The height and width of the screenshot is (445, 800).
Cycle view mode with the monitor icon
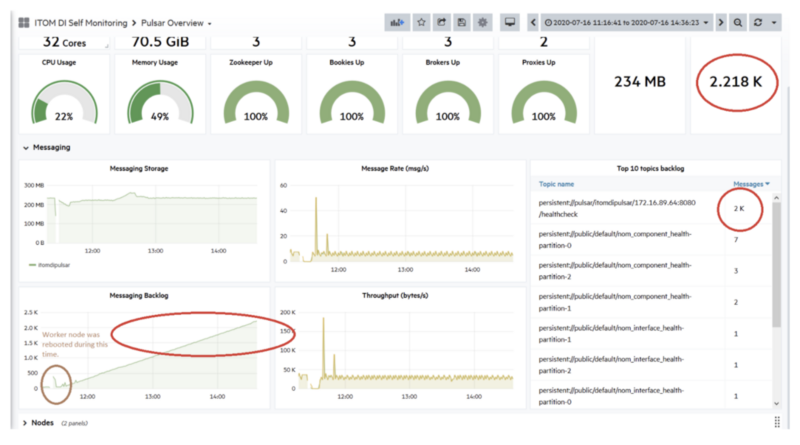(x=509, y=22)
